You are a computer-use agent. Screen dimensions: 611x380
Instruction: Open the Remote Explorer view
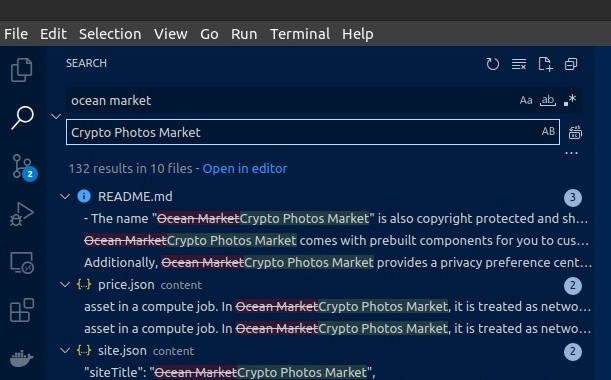[x=22, y=263]
